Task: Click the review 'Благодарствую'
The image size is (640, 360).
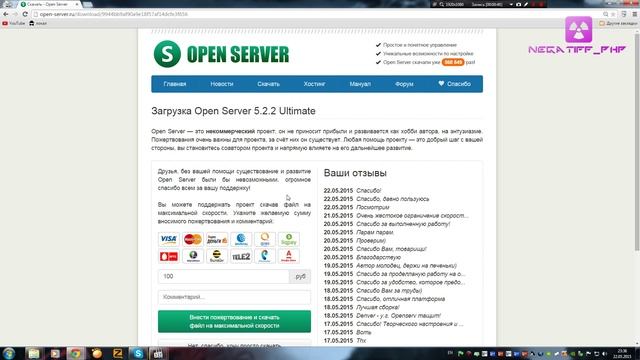Action: pos(378,258)
